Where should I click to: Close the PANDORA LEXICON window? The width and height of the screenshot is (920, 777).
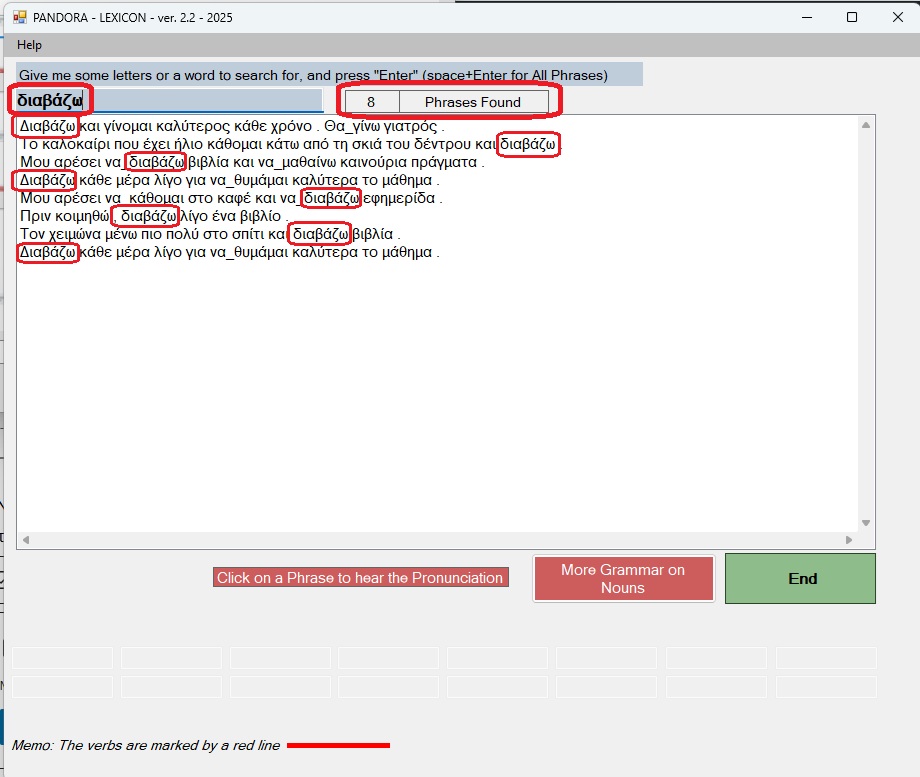click(x=896, y=17)
